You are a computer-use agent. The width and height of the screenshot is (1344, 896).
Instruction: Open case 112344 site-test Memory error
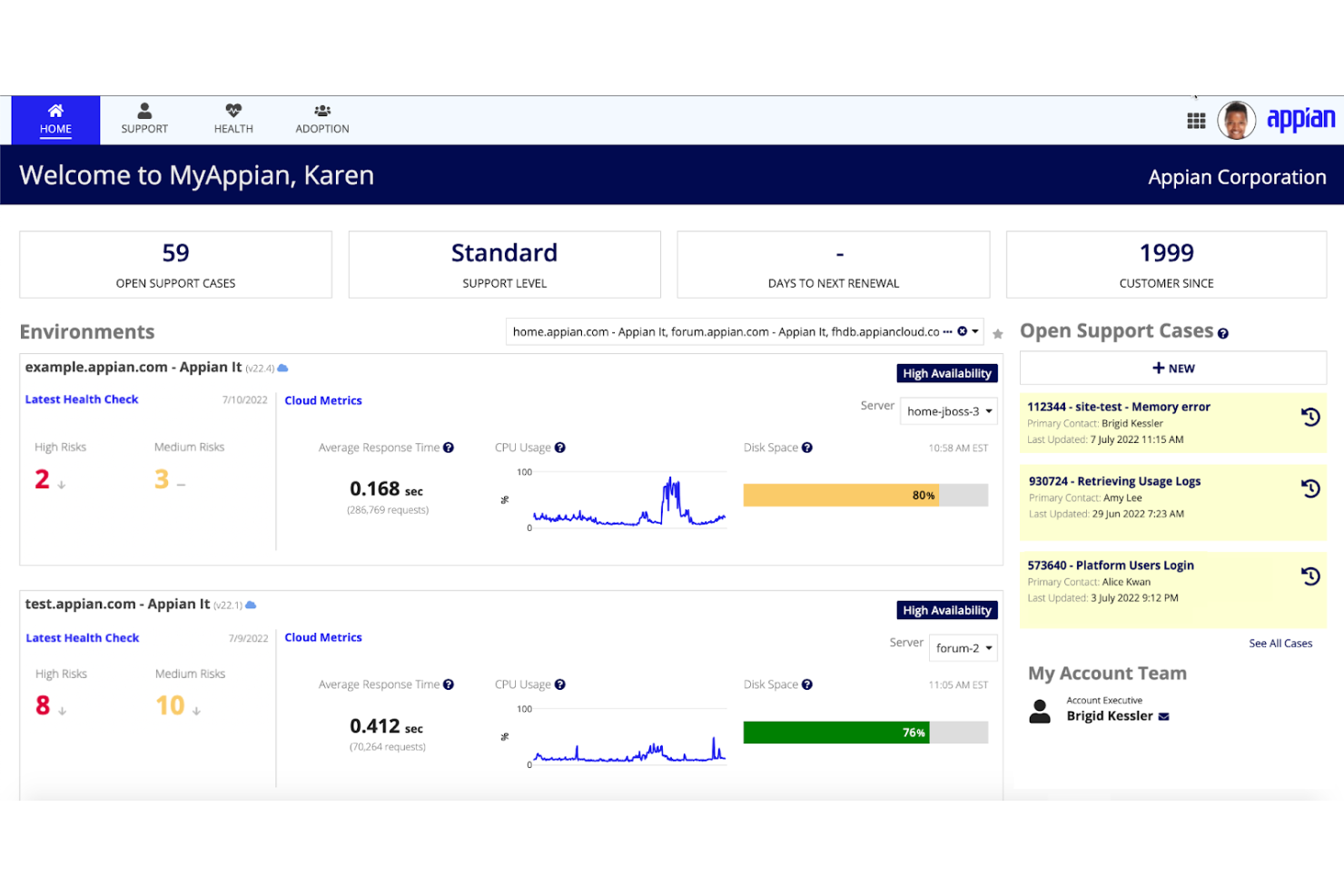pyautogui.click(x=1119, y=407)
